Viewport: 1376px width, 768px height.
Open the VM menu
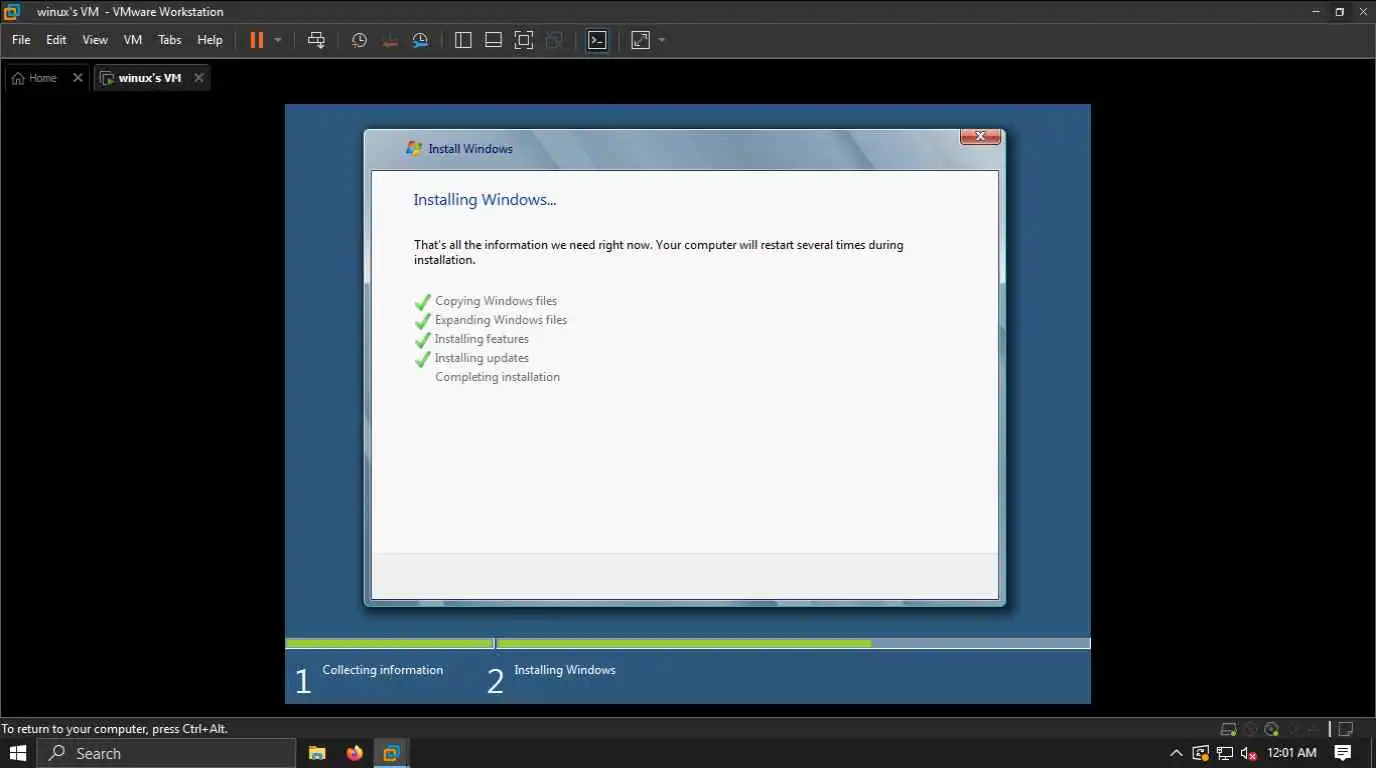133,40
